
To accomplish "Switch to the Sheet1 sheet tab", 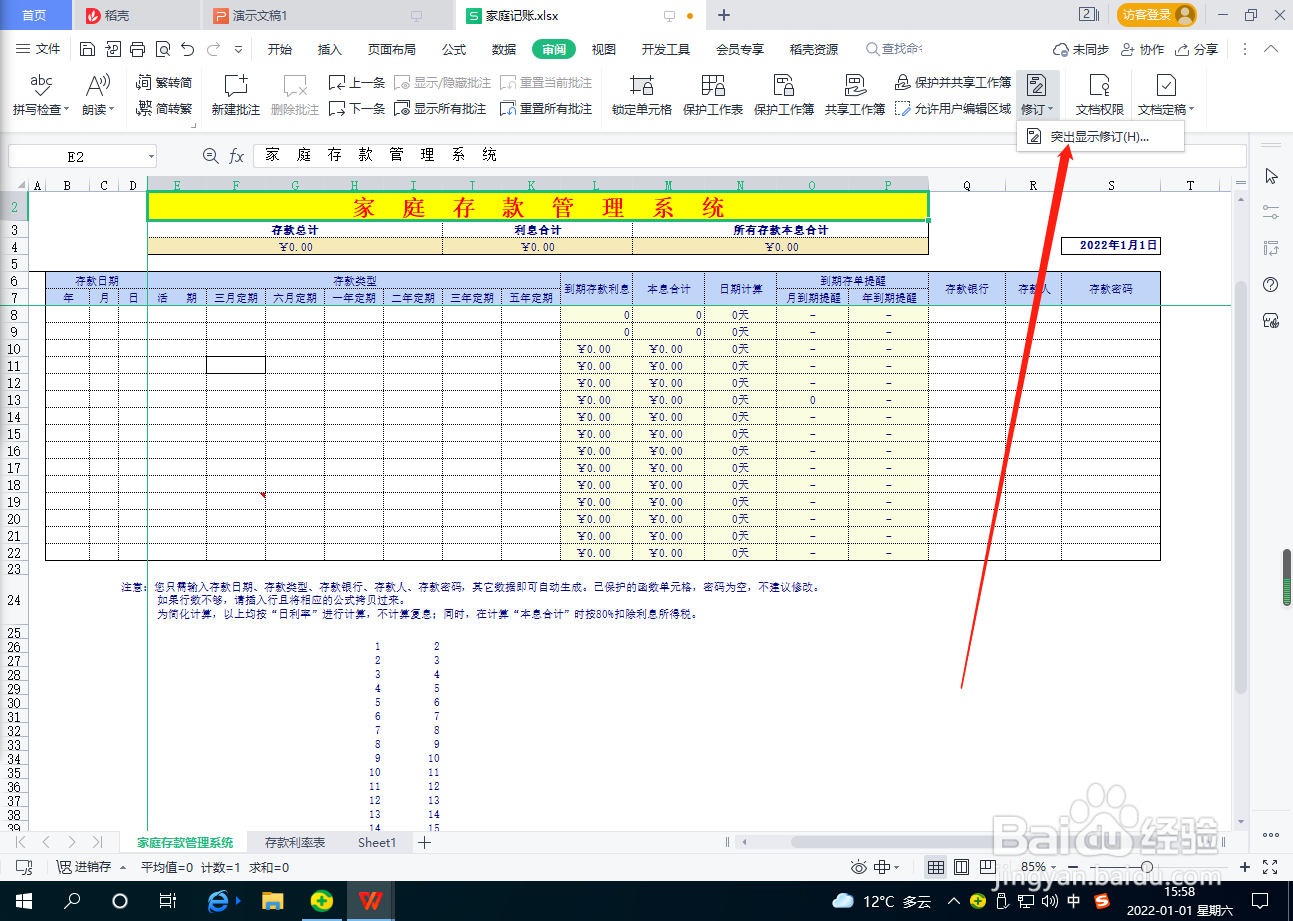I will (x=377, y=843).
